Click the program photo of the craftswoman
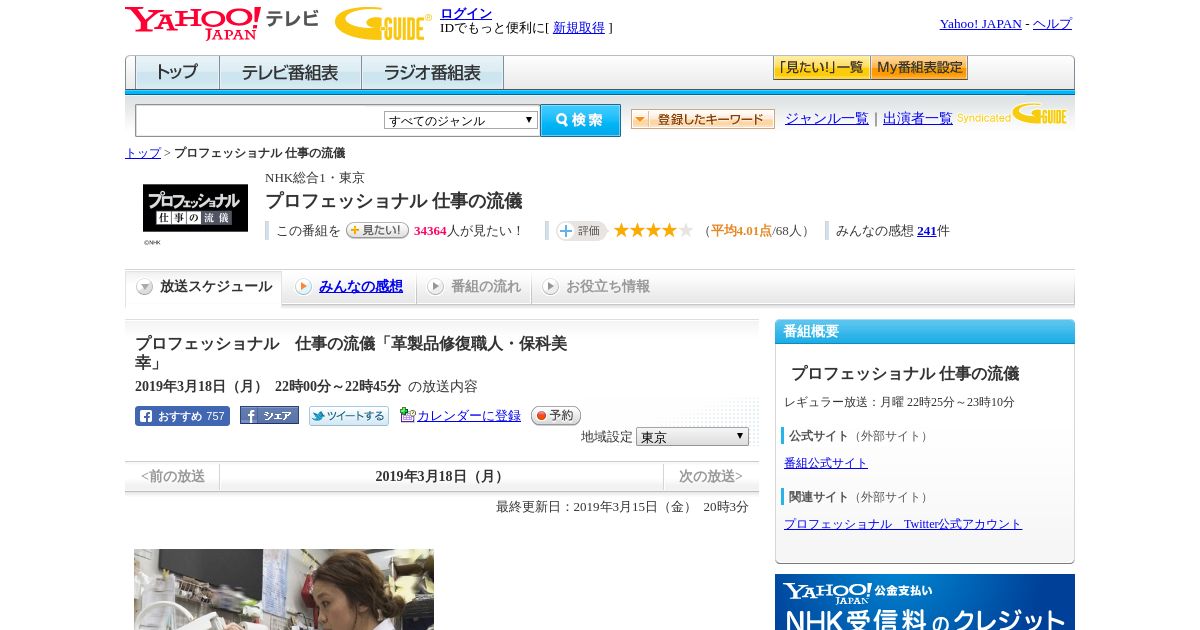Image resolution: width=1200 pixels, height=630 pixels. coord(284,589)
